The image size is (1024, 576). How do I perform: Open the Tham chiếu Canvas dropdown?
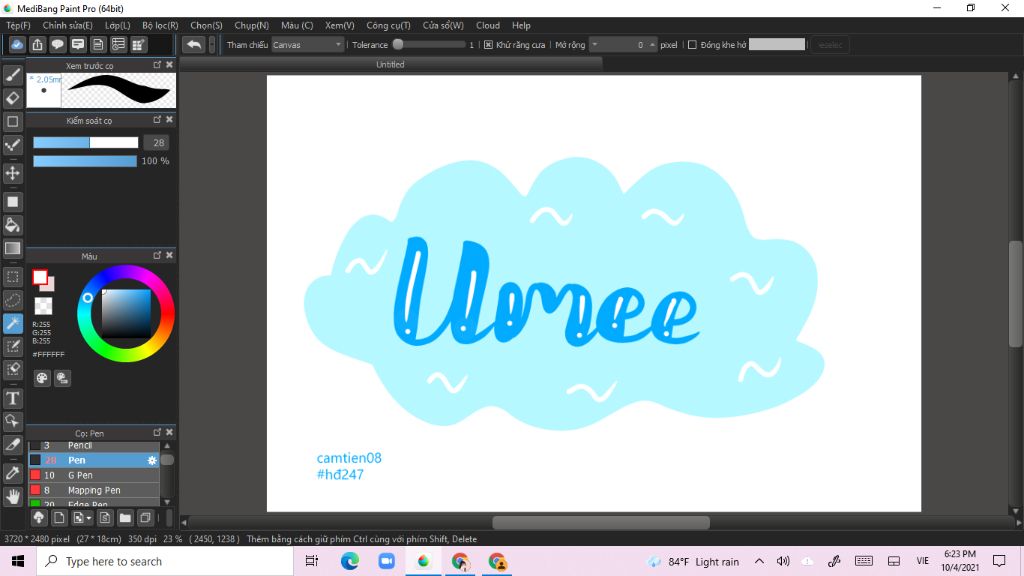point(307,44)
